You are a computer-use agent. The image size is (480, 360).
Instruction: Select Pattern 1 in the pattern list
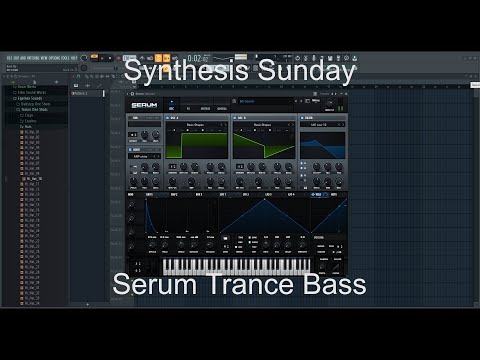87,94
